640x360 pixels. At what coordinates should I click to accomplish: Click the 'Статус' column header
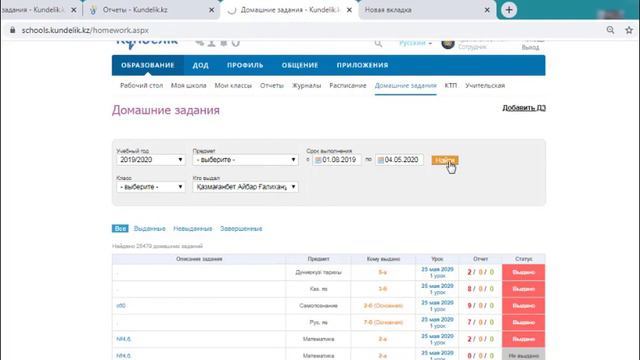coord(523,259)
